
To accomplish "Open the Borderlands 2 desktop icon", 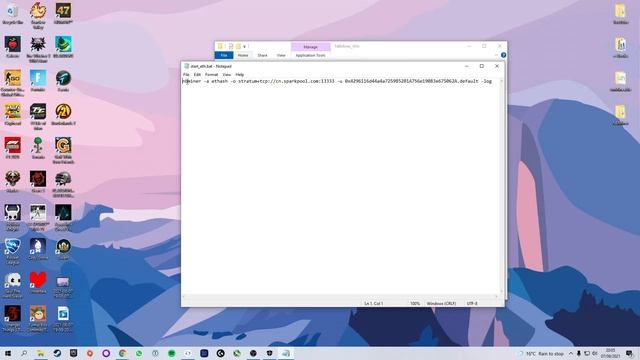I will (x=63, y=114).
